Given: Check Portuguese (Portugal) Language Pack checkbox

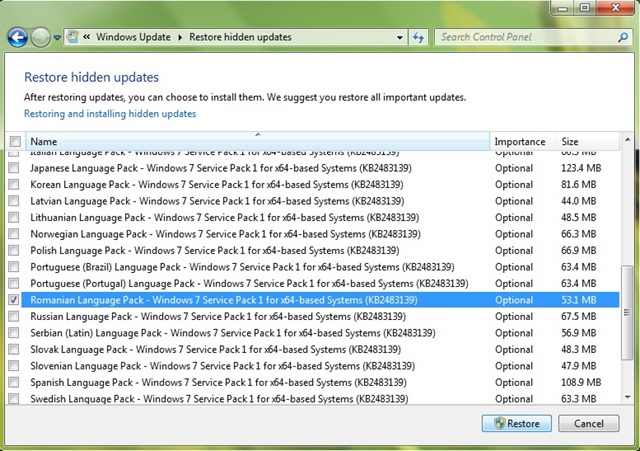Looking at the screenshot, I should pos(14,283).
